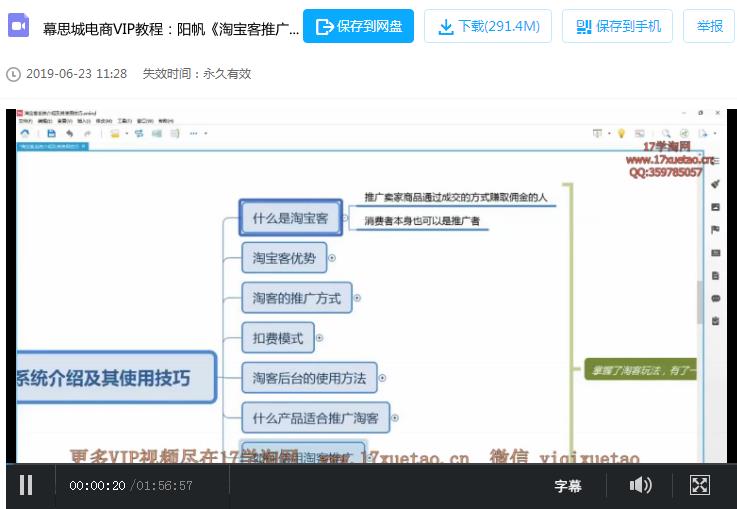This screenshot has height=509, width=737.
Task: Open the 字幕 subtitle options
Action: click(568, 486)
